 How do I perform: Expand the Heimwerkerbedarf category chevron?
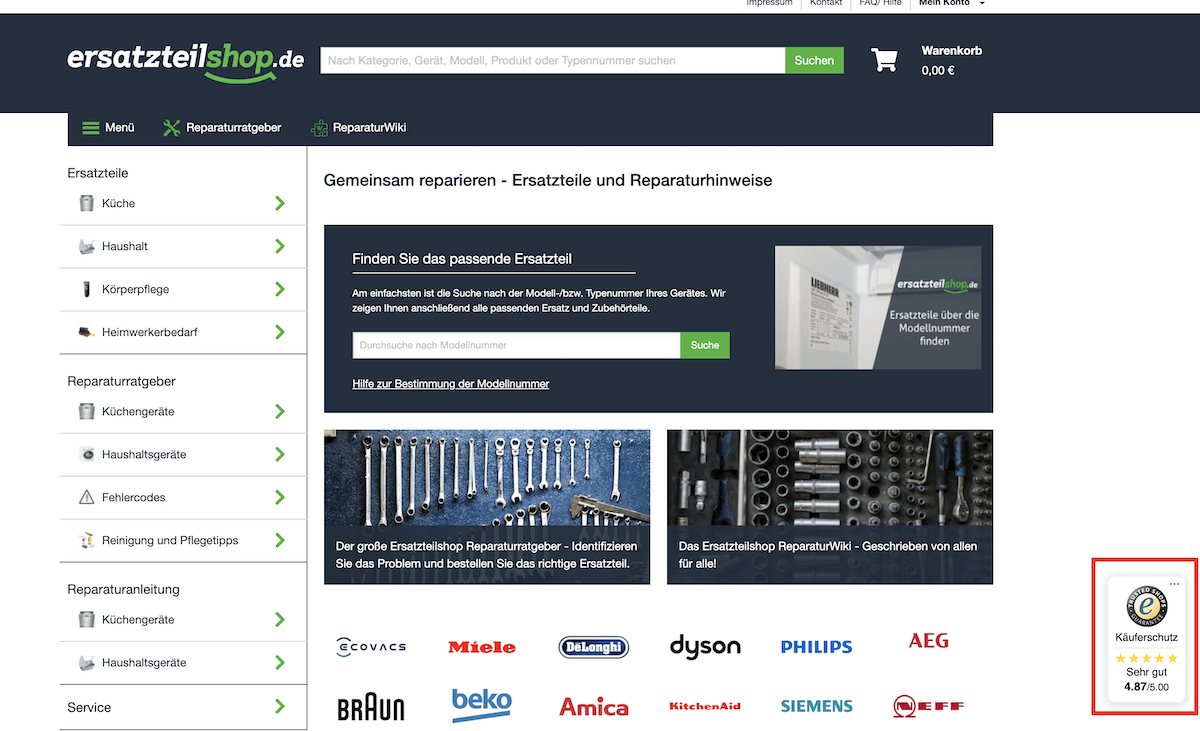pos(280,332)
